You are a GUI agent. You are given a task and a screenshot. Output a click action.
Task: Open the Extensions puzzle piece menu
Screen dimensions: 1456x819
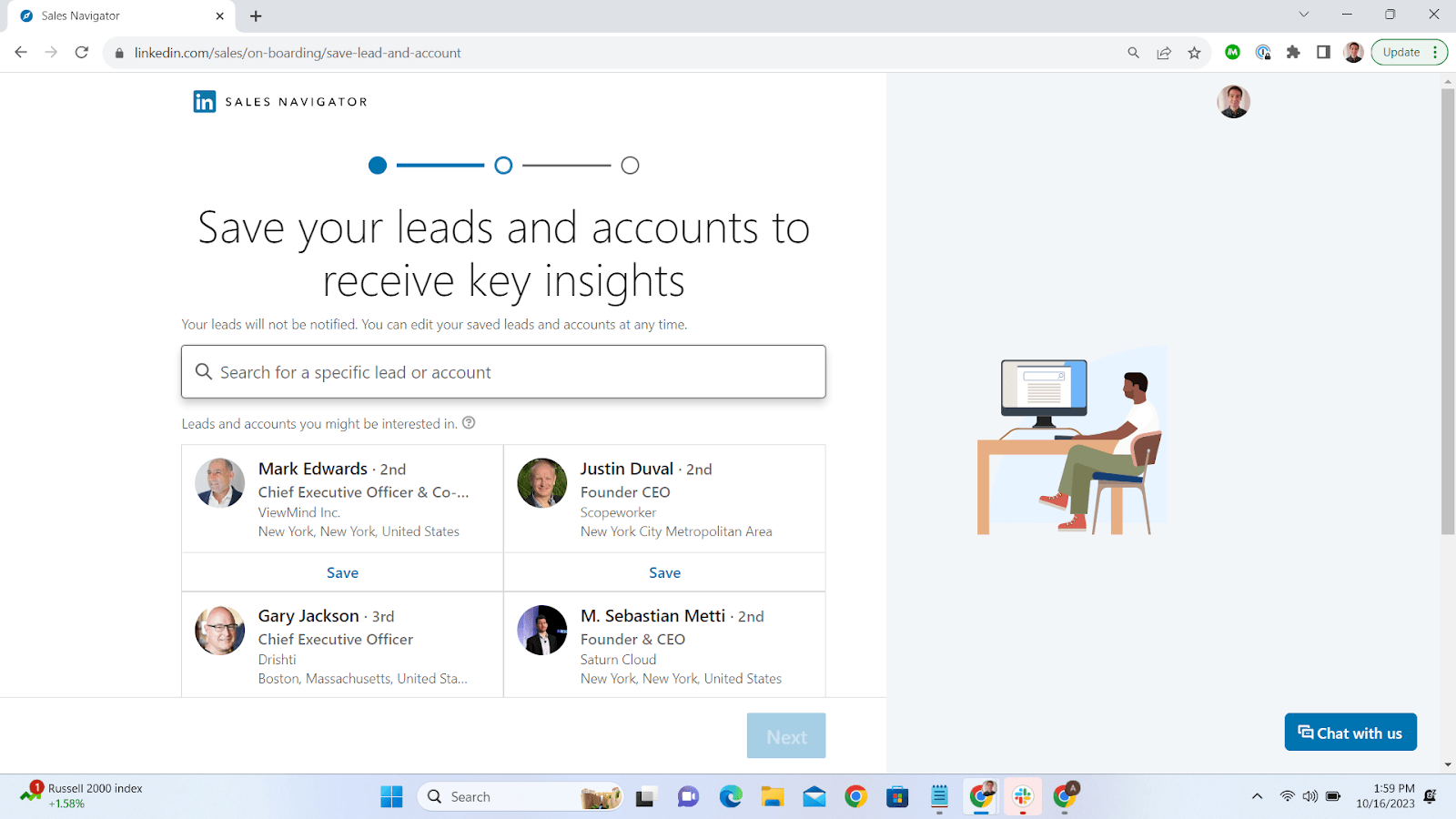click(1293, 53)
